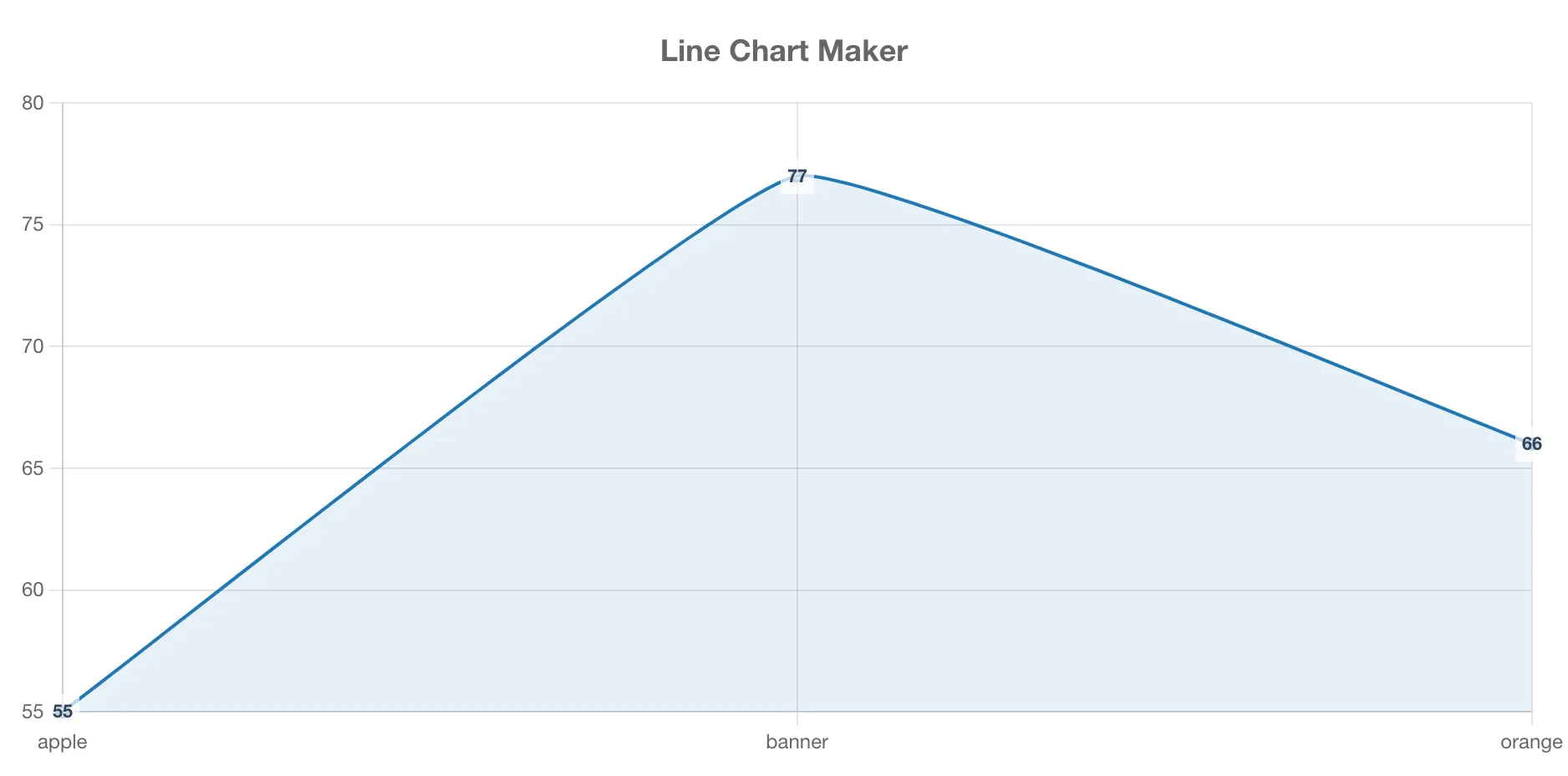Screen dimensions: 1568x776
Task: Click the vertical gridline above the 77 peak
Action: pos(797,134)
